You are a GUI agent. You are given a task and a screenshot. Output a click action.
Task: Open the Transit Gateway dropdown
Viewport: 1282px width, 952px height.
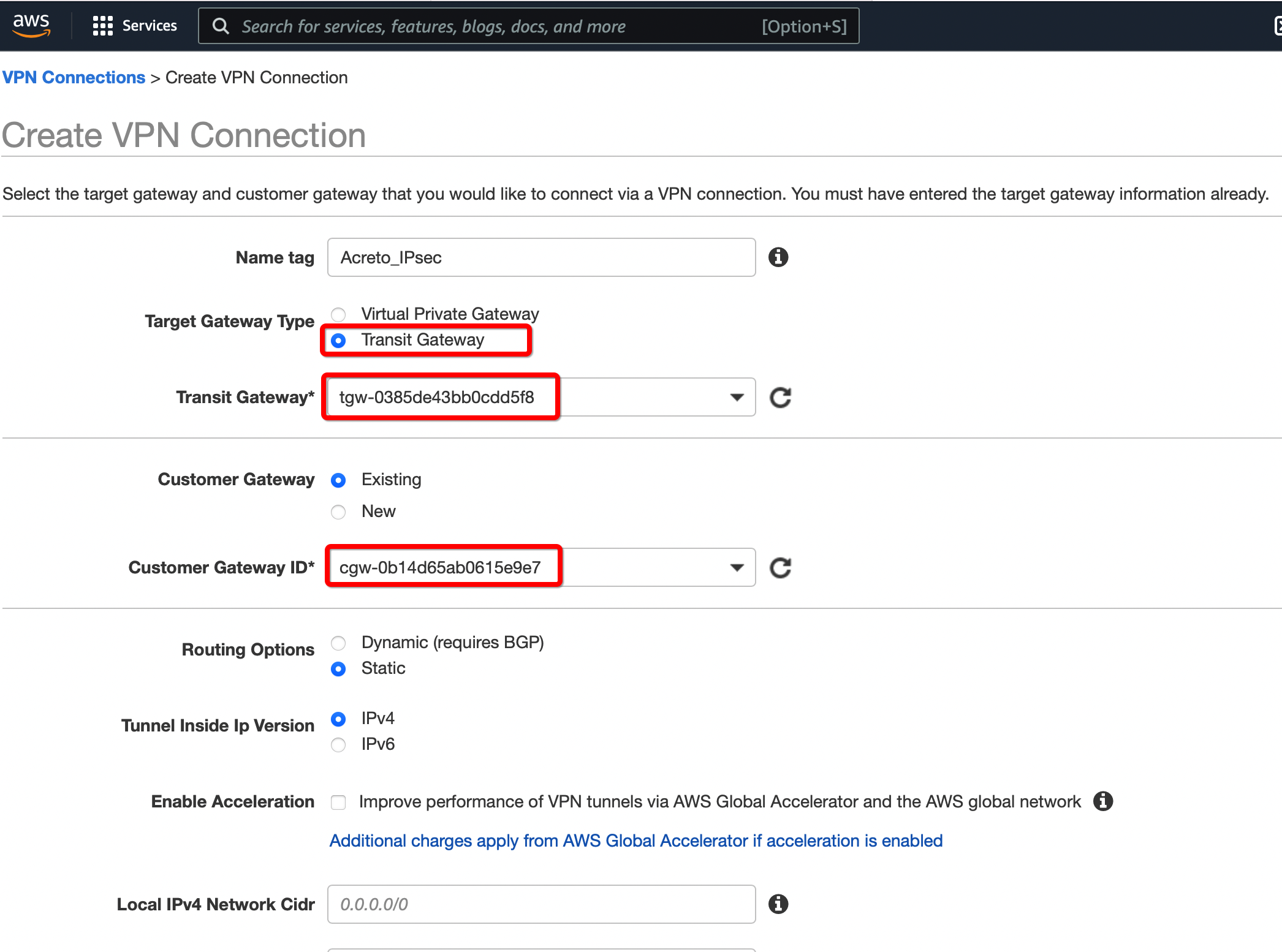[x=541, y=397]
